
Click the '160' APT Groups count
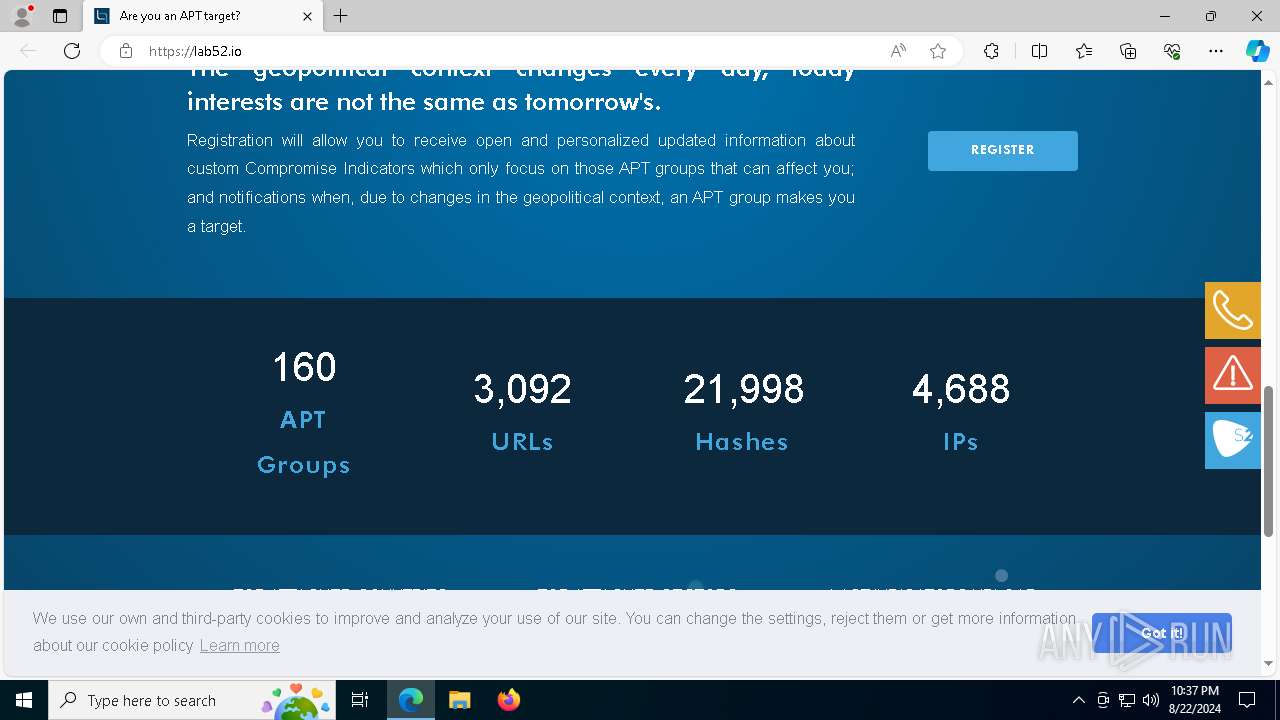point(304,367)
